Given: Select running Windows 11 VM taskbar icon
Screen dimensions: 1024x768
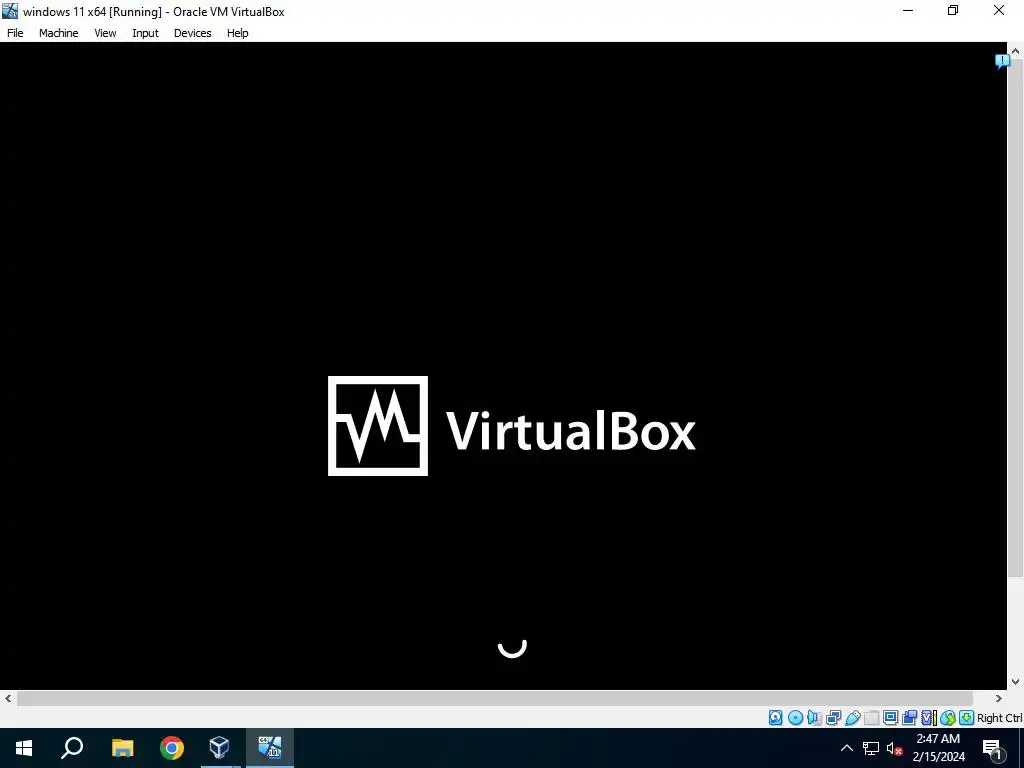Looking at the screenshot, I should pyautogui.click(x=270, y=748).
